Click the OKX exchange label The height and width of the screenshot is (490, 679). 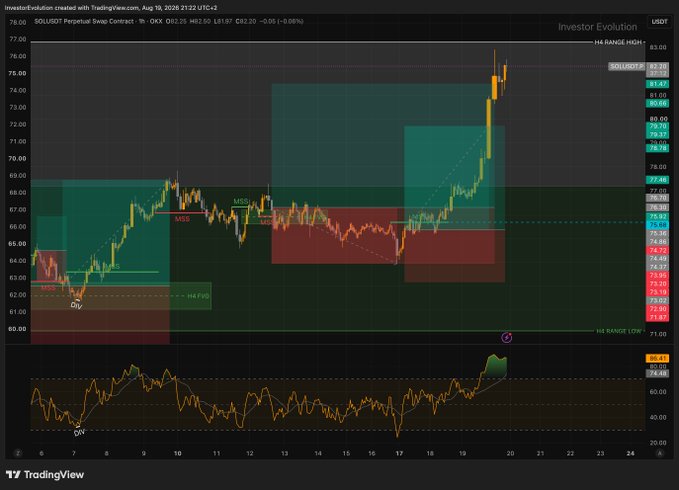[x=156, y=21]
